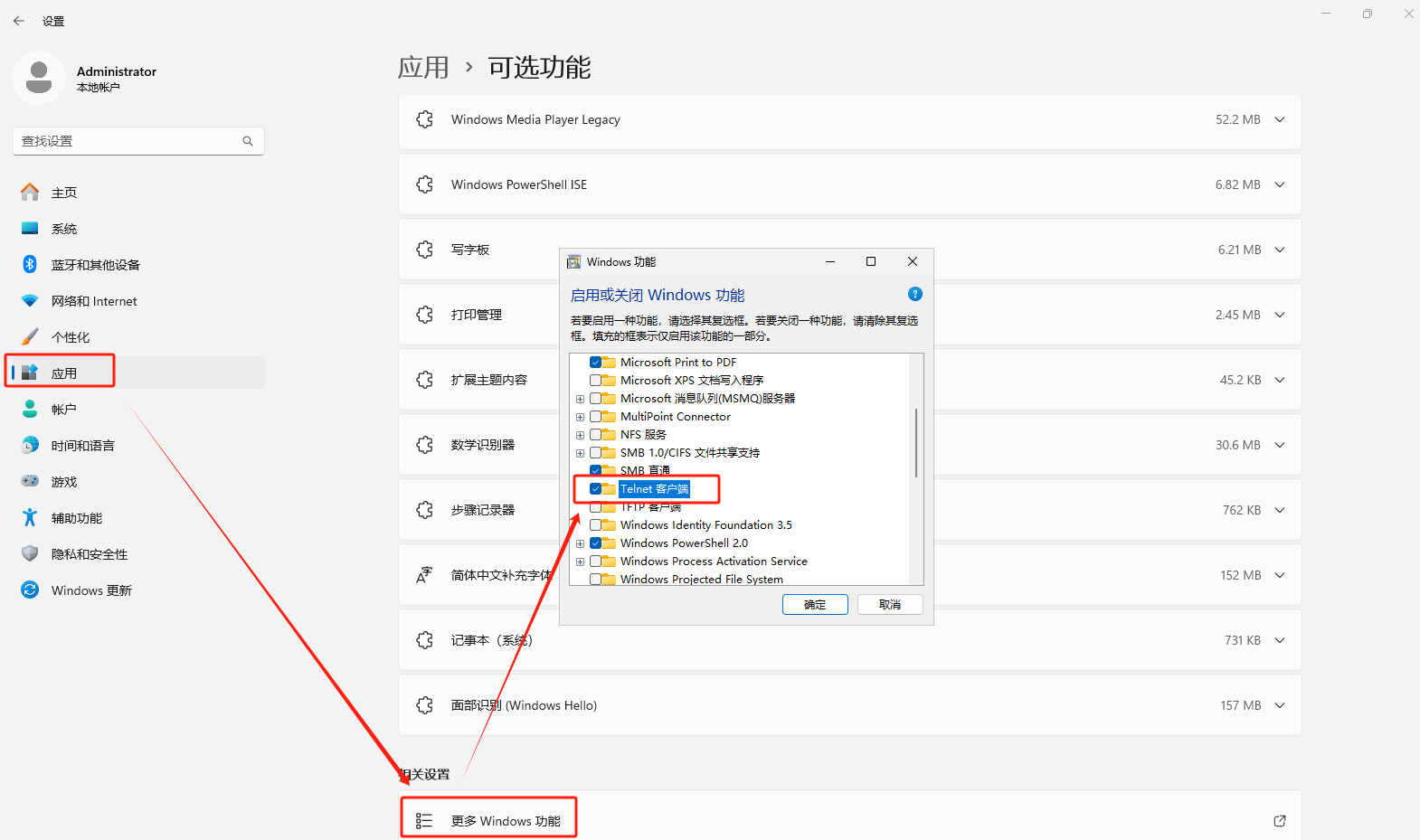This screenshot has width=1420, height=840.
Task: Click 扩展主题内容 feature icon
Action: point(424,380)
